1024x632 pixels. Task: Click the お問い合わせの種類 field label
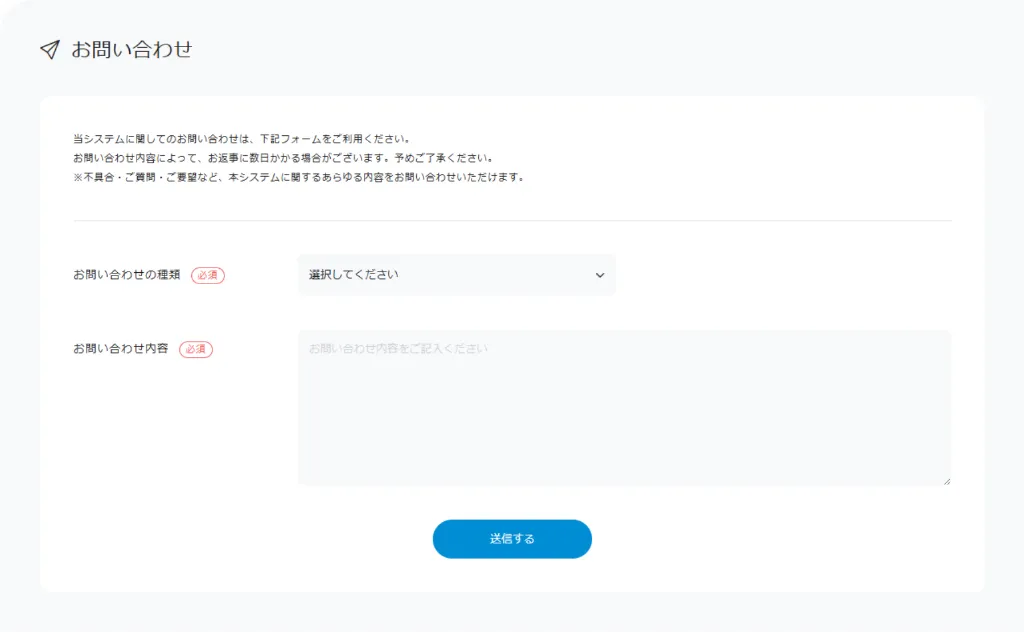[x=126, y=275]
